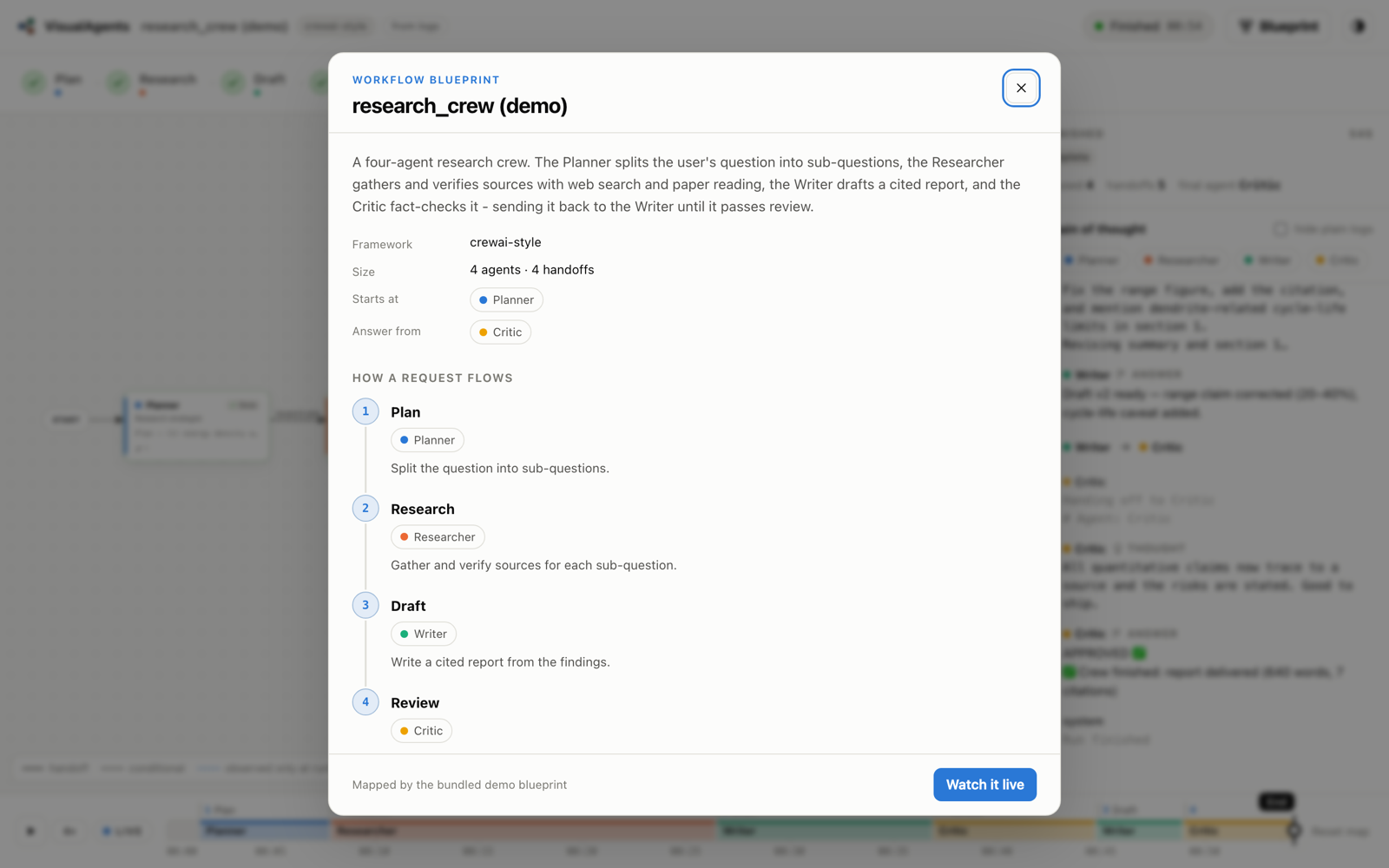This screenshot has height=868, width=1389.
Task: Click the 'Starts at' field label
Action: 375,299
